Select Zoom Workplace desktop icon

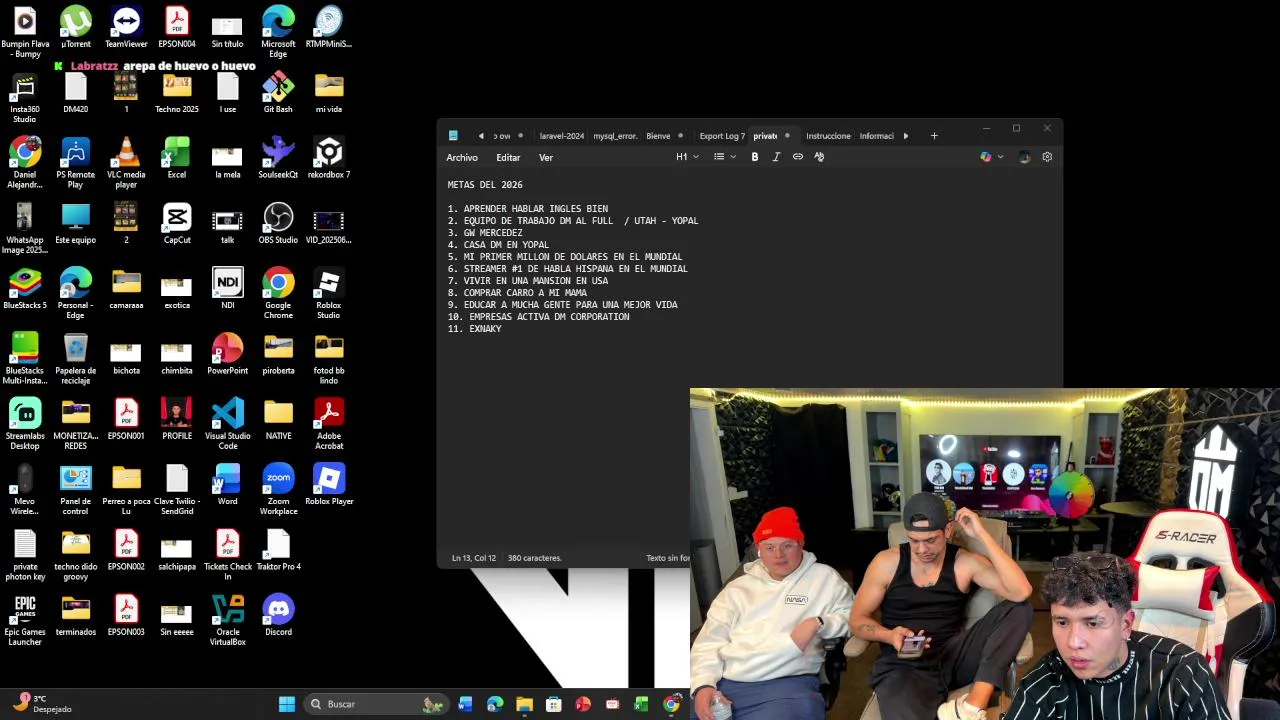tap(278, 490)
